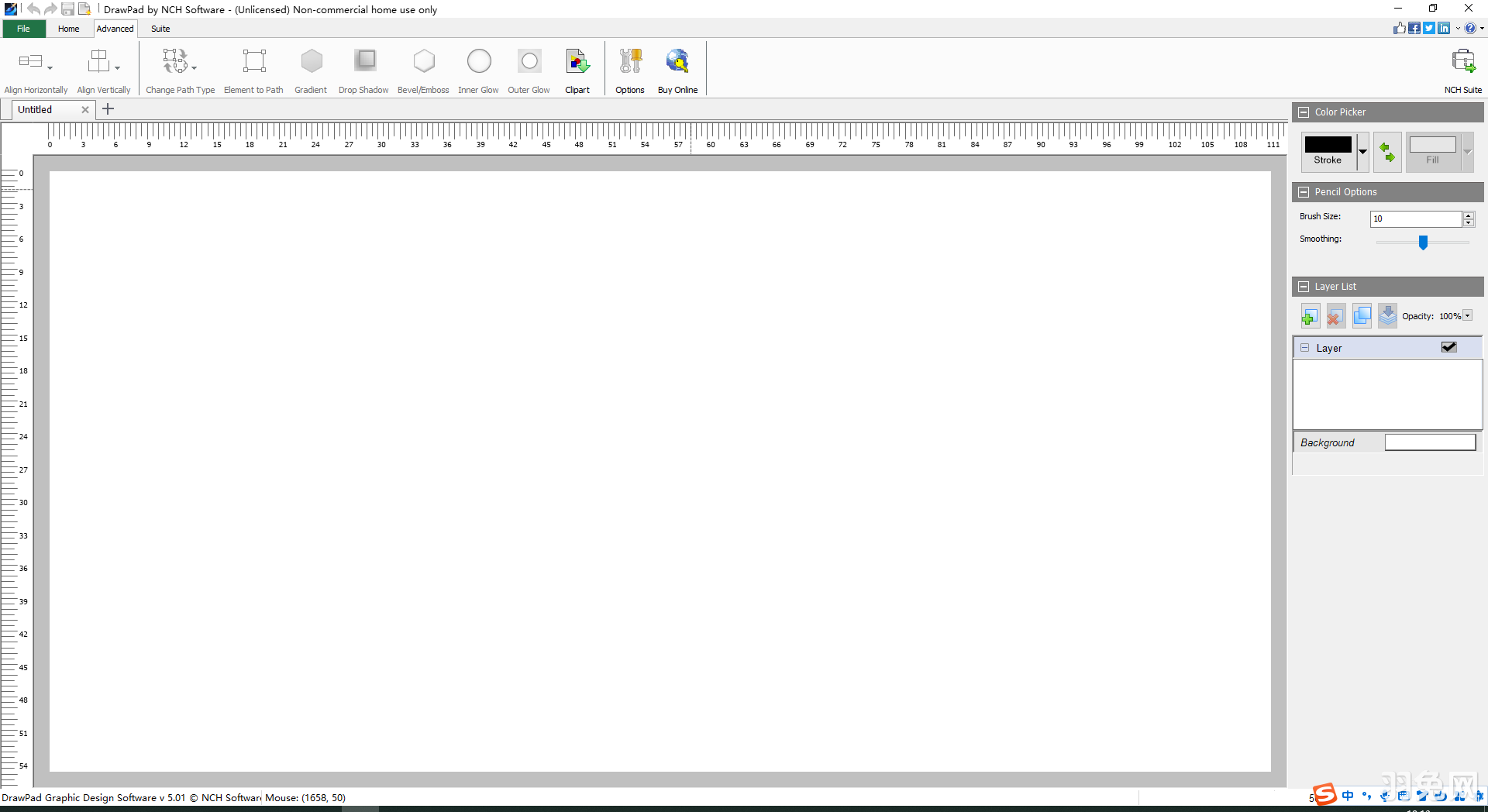The image size is (1488, 812).
Task: Open the Suite tab
Action: click(x=160, y=29)
